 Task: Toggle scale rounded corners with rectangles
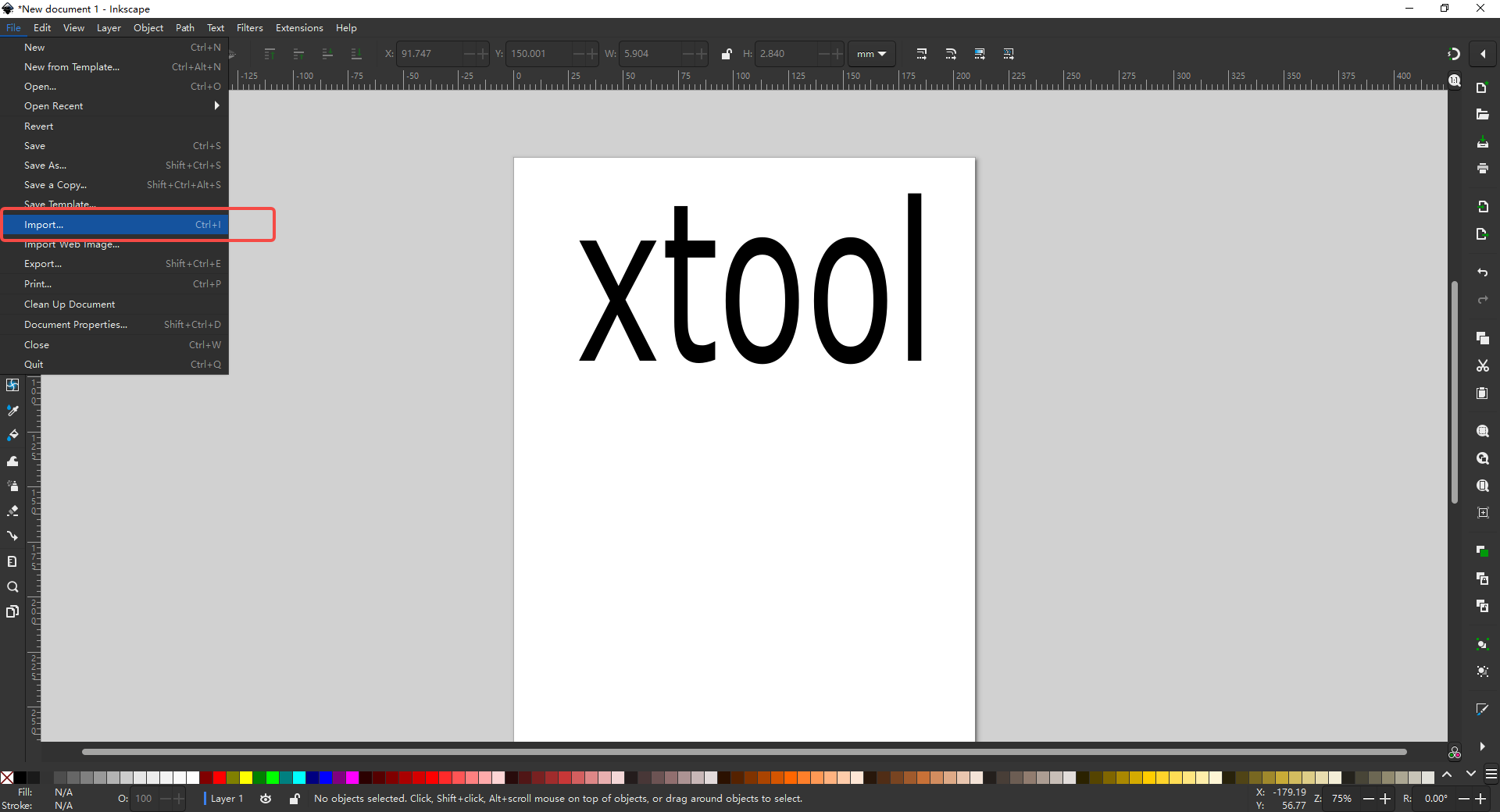951,54
